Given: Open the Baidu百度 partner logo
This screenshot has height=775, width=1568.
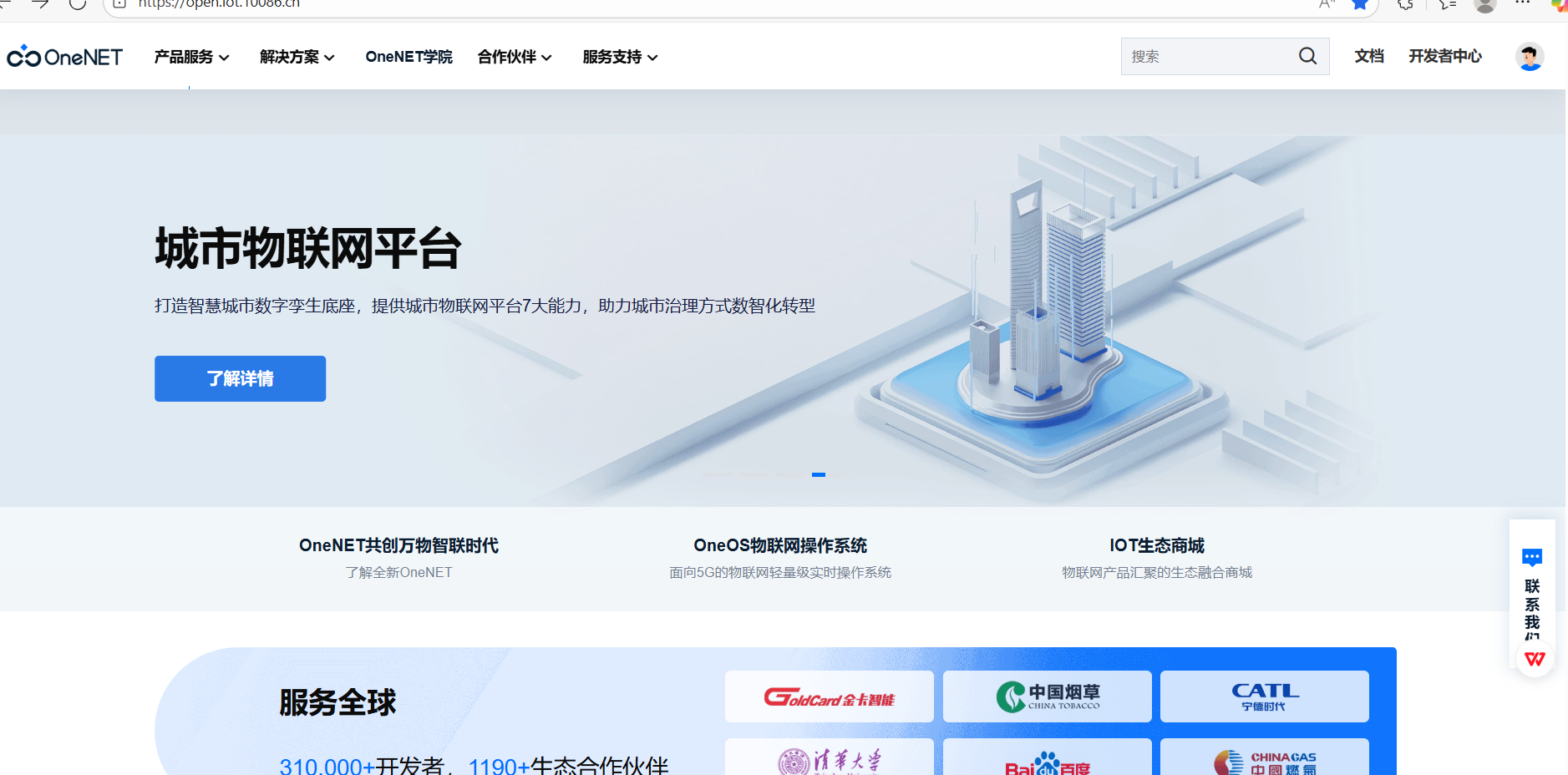Looking at the screenshot, I should [x=1048, y=757].
